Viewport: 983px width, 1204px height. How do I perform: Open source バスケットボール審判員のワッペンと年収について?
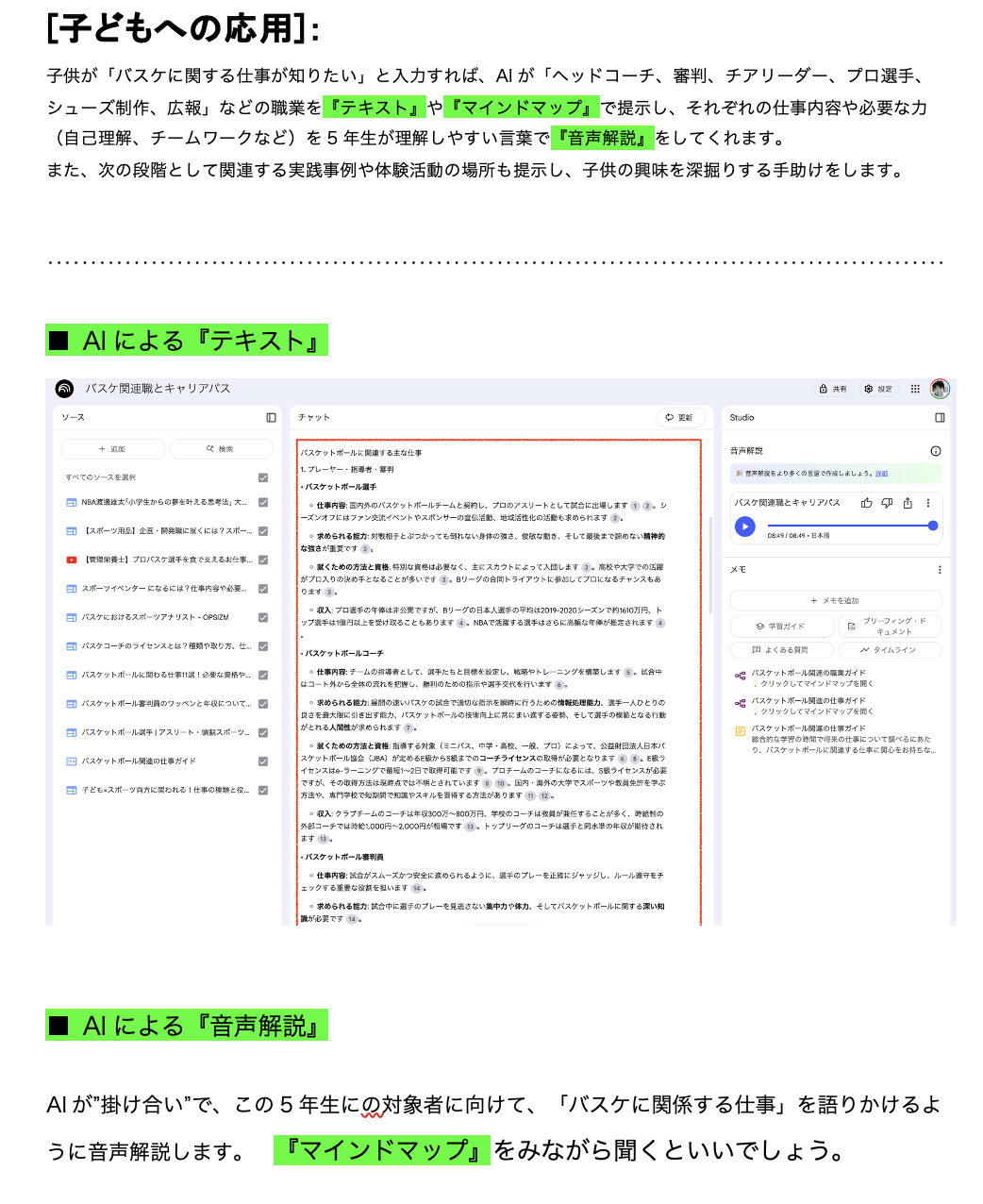click(x=166, y=704)
